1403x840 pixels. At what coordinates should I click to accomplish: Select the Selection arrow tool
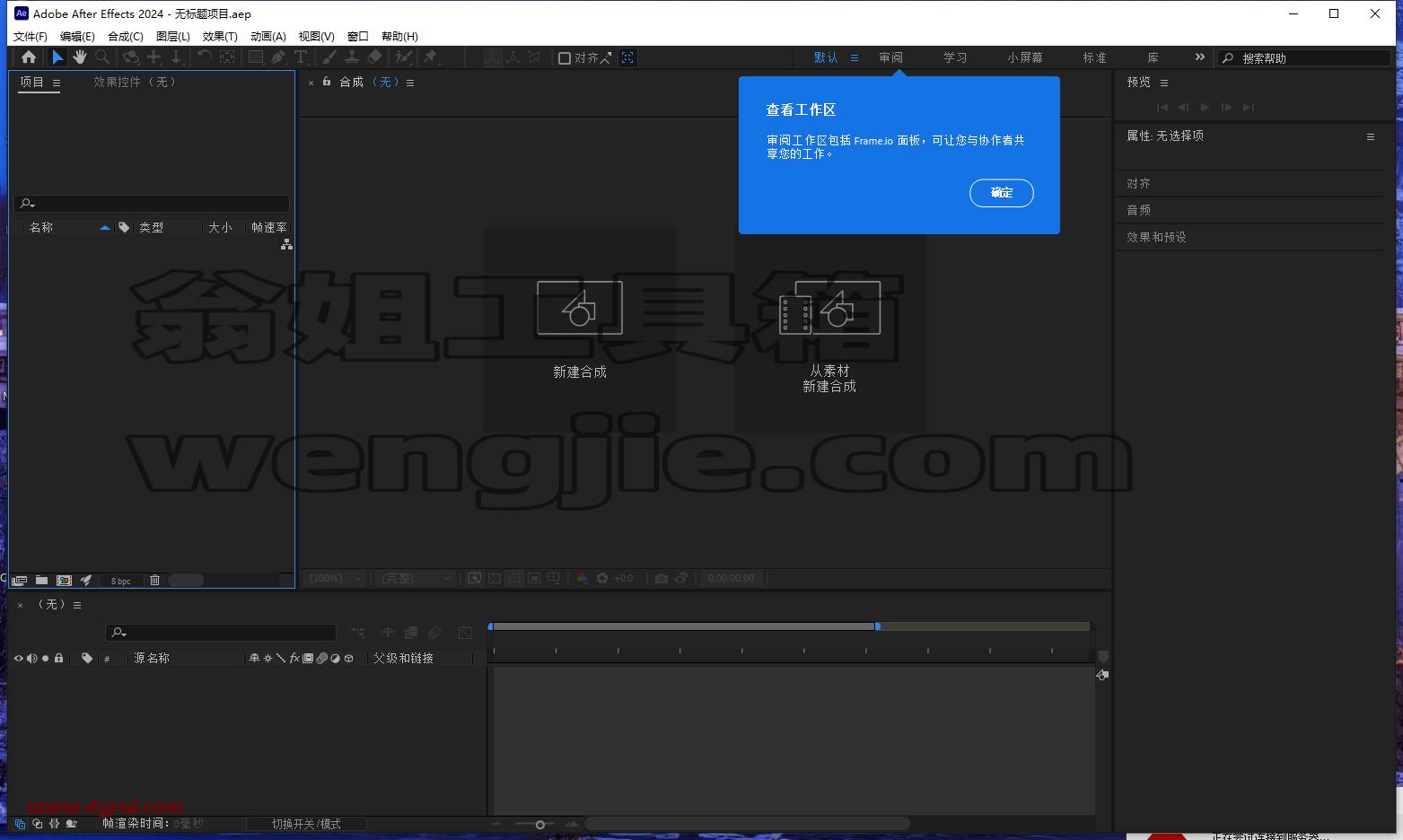coord(57,57)
